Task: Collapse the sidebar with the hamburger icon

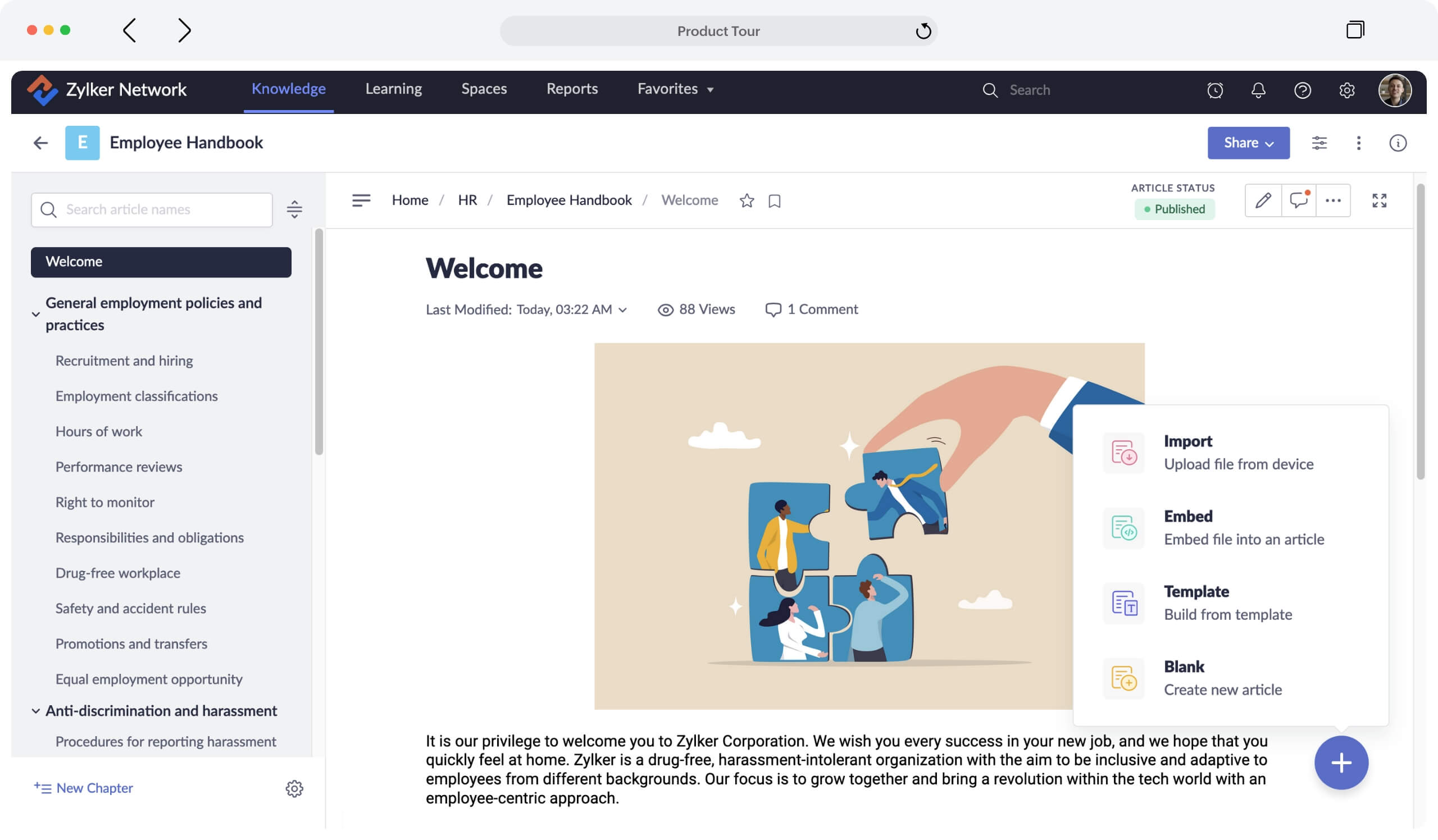Action: click(361, 200)
